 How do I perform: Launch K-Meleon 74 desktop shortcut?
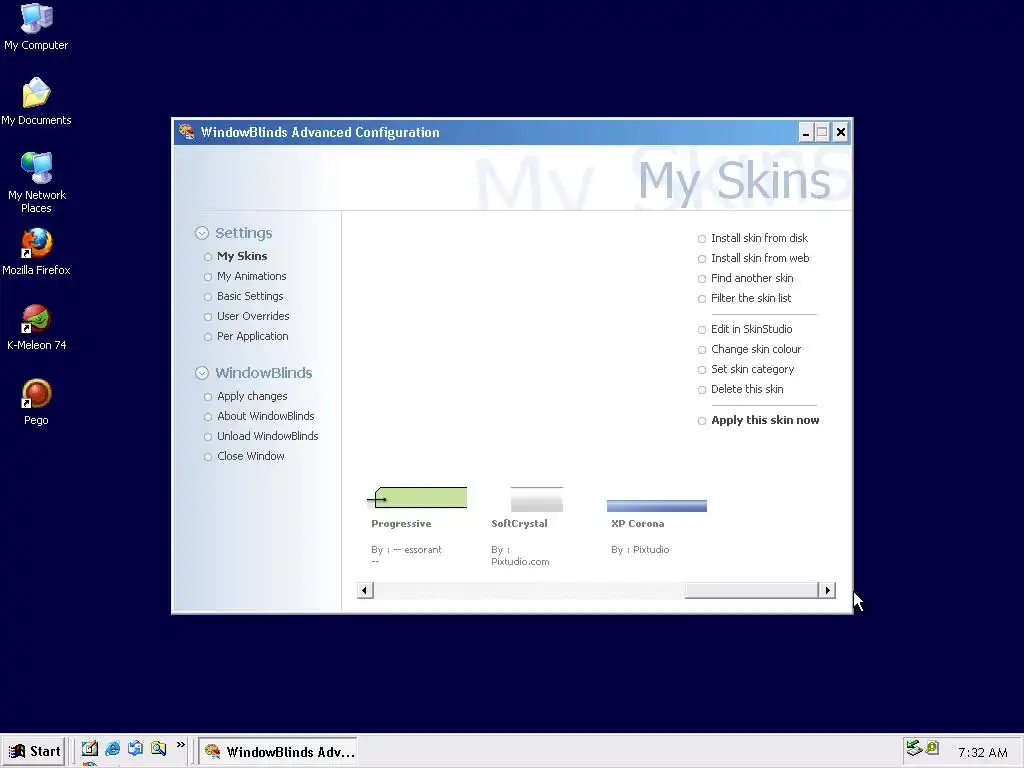(37, 327)
